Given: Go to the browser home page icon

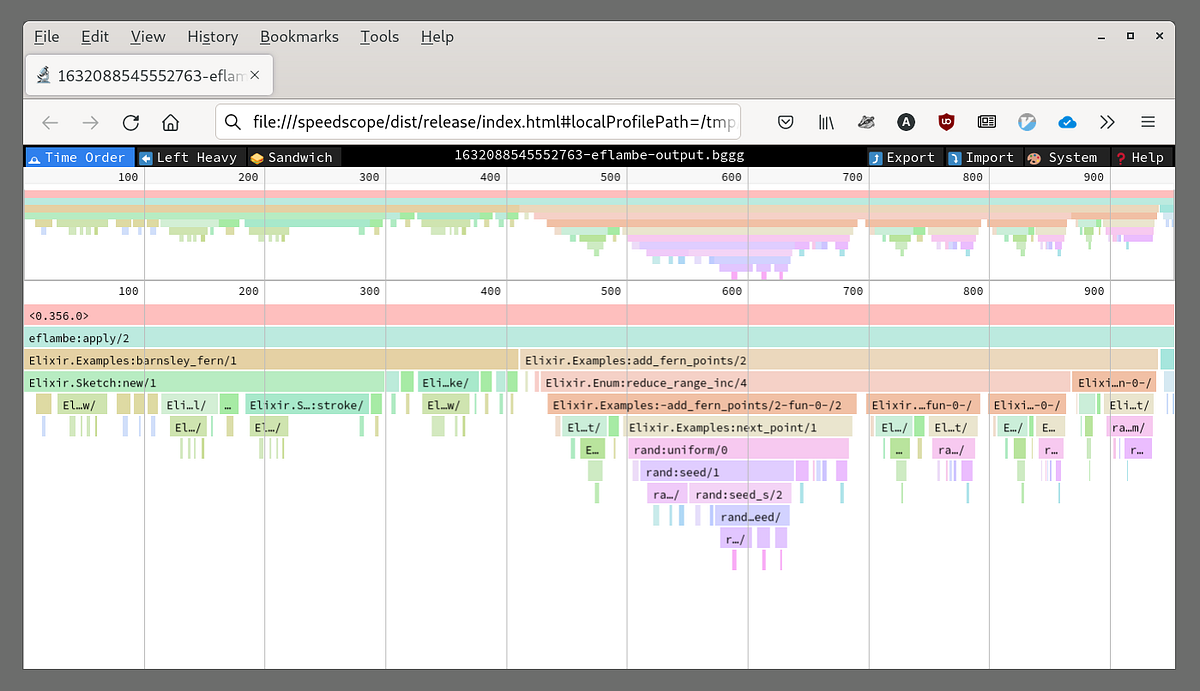Looking at the screenshot, I should pos(171,122).
